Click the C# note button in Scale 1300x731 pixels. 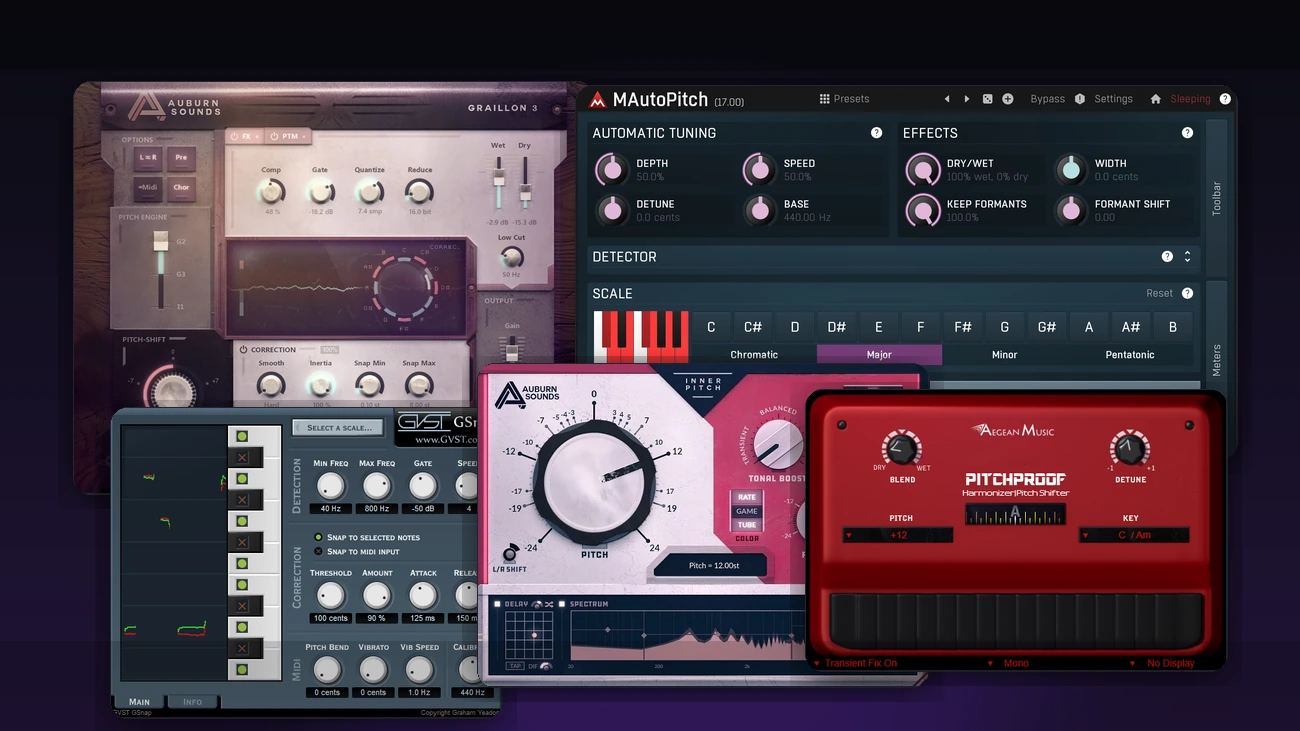(x=753, y=327)
